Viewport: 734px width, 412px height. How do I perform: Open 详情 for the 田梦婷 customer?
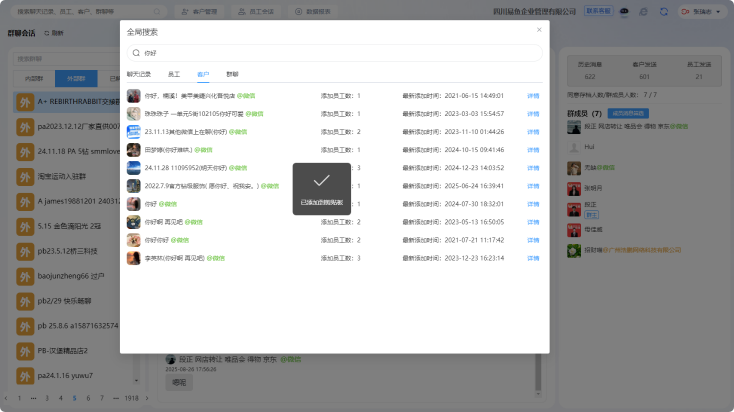(x=533, y=150)
